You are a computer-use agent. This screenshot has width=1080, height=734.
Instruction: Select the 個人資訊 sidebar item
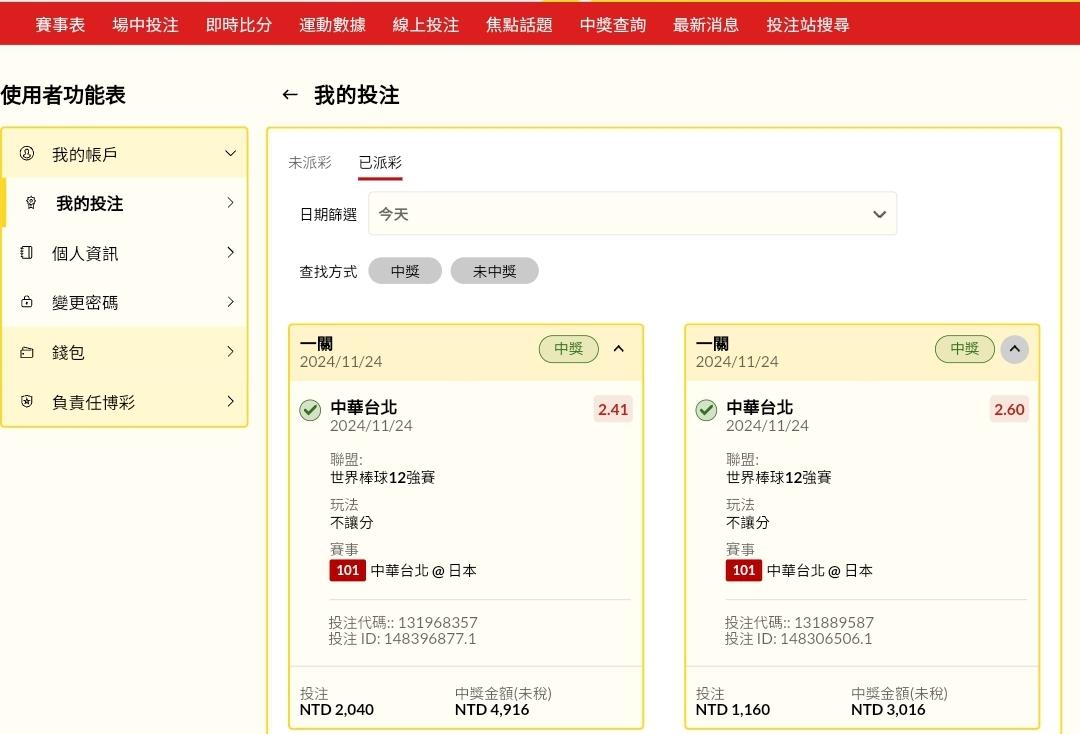point(125,253)
